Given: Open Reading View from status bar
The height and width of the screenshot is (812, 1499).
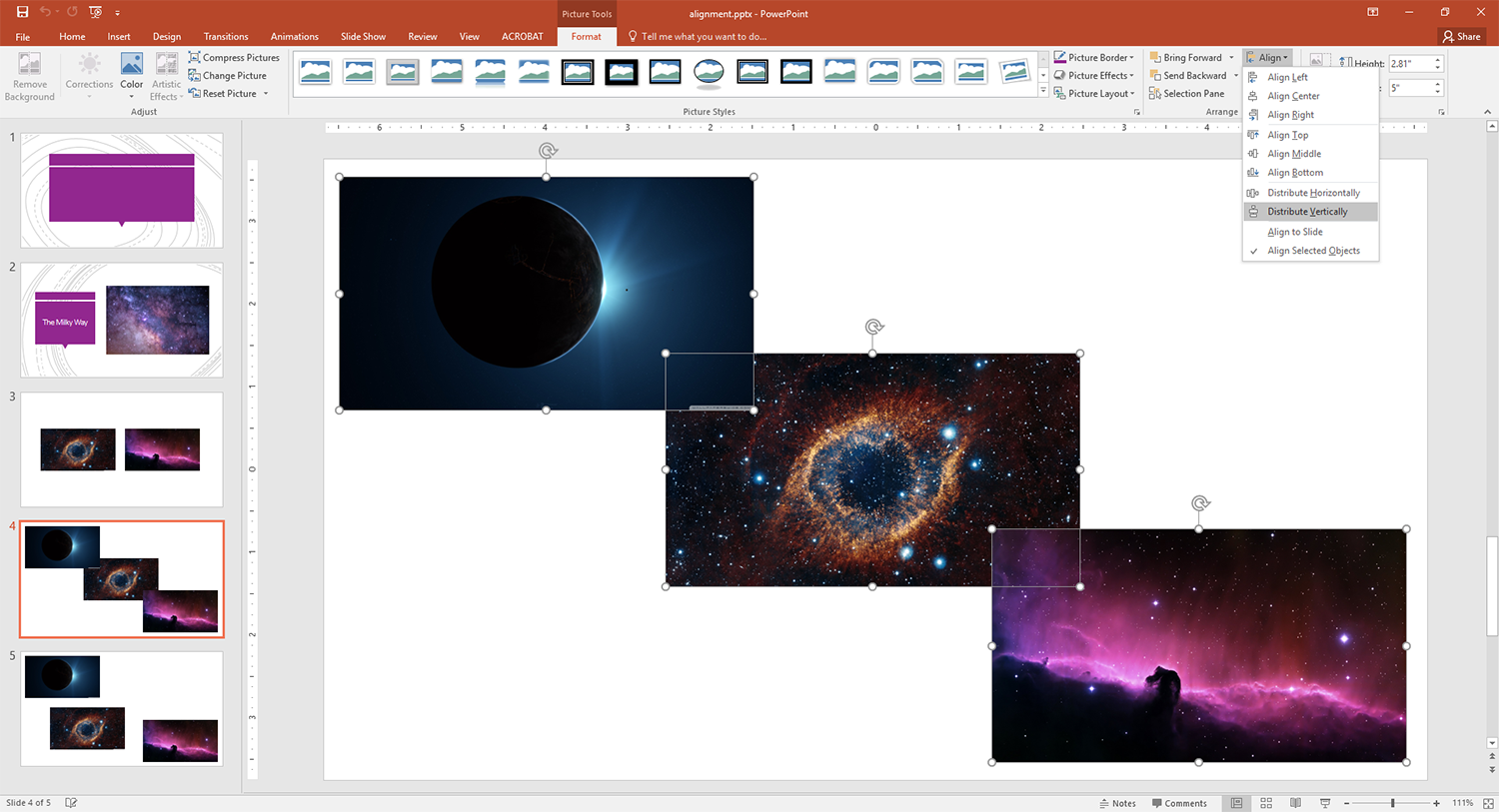Looking at the screenshot, I should coord(1295,803).
